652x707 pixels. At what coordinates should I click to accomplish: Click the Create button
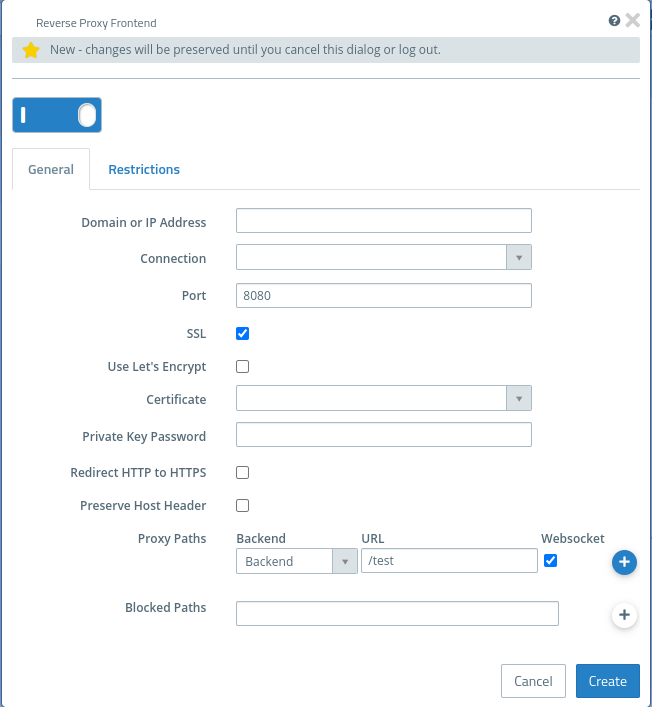[607, 681]
